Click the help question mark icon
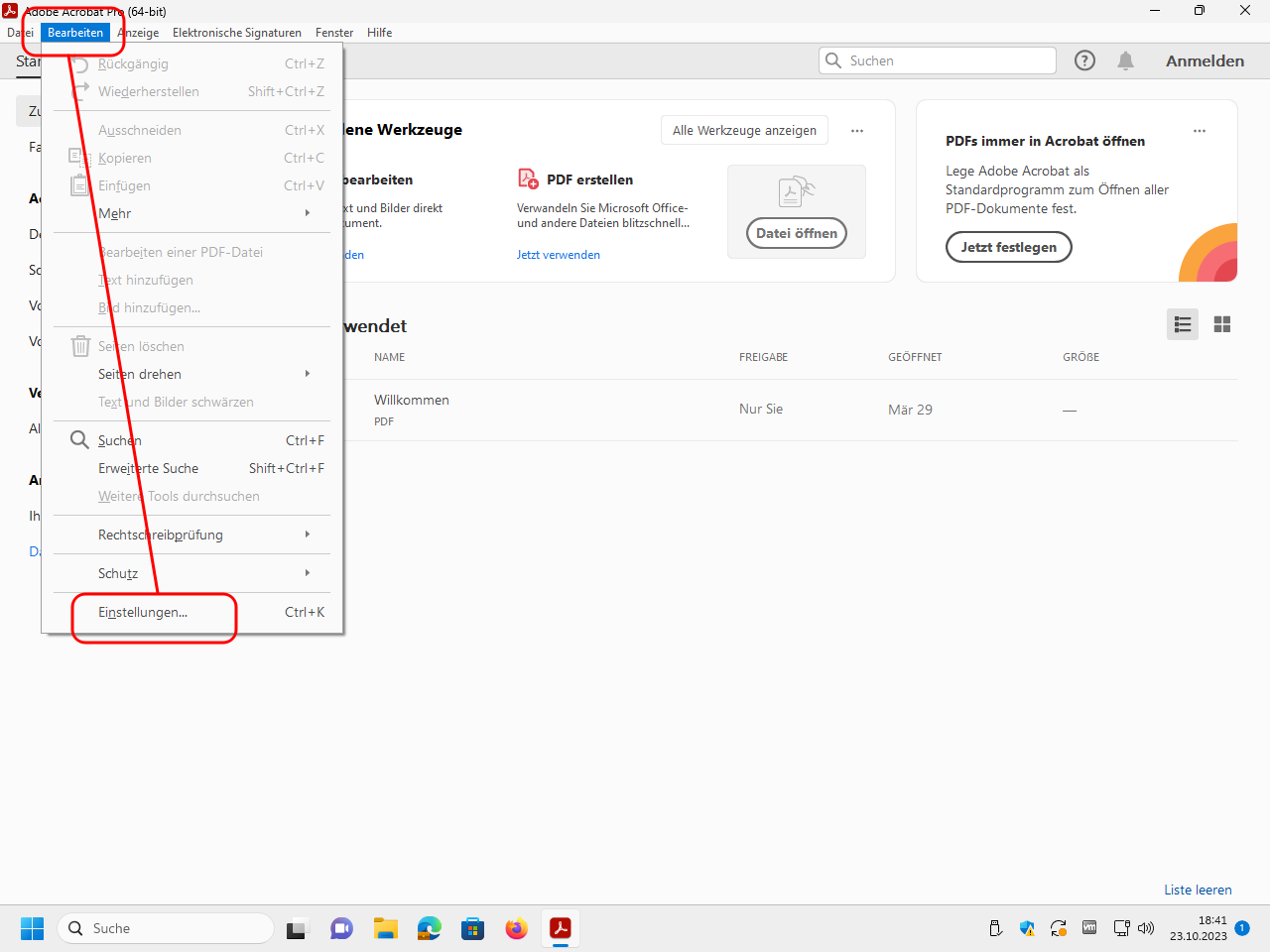Image resolution: width=1270 pixels, height=952 pixels. pos(1084,60)
